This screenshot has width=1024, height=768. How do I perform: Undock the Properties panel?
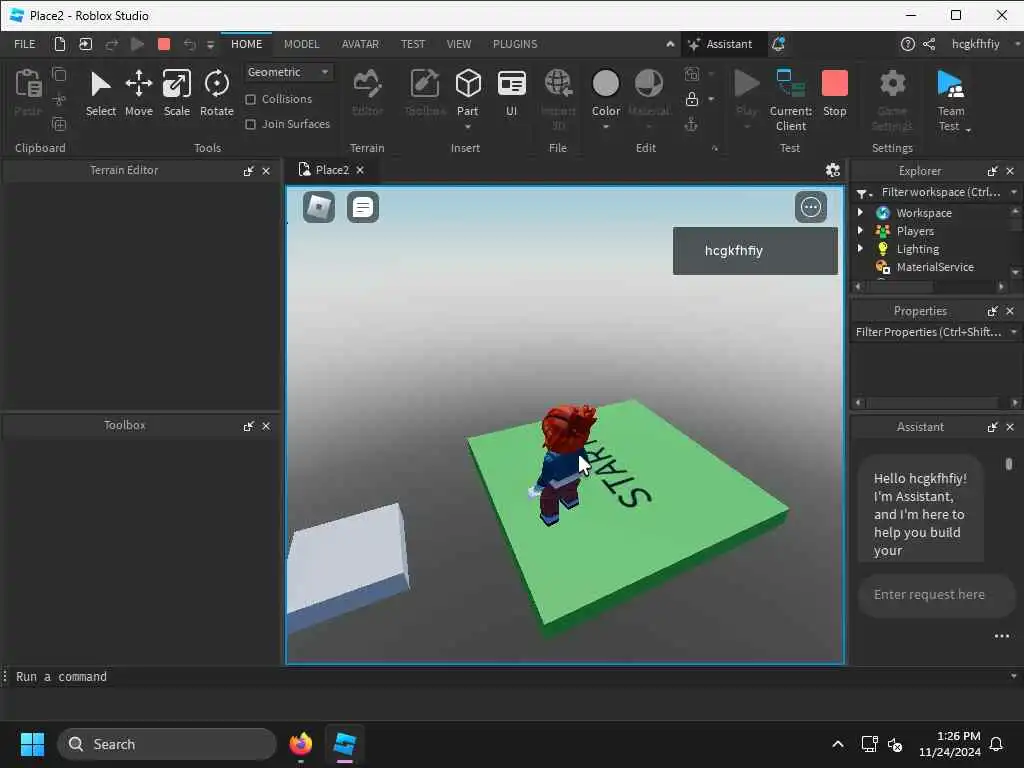[992, 311]
